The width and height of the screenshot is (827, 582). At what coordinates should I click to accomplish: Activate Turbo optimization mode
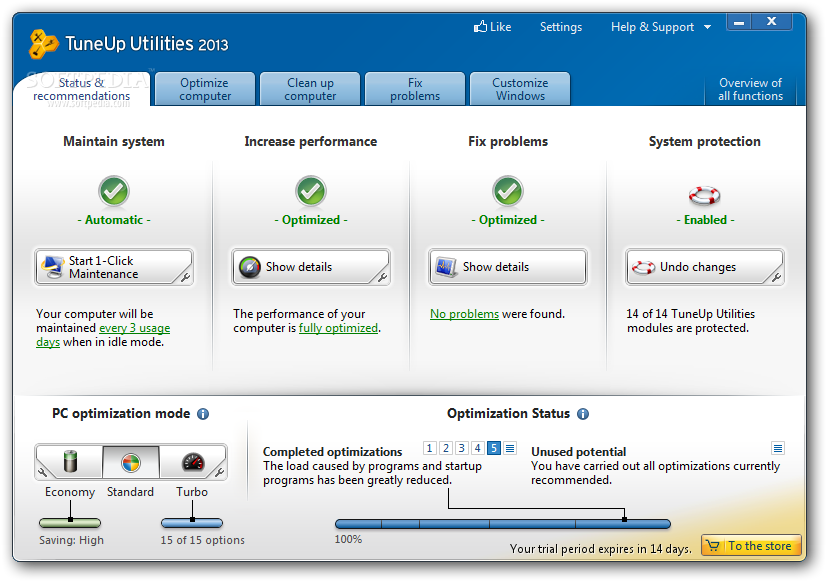(193, 462)
